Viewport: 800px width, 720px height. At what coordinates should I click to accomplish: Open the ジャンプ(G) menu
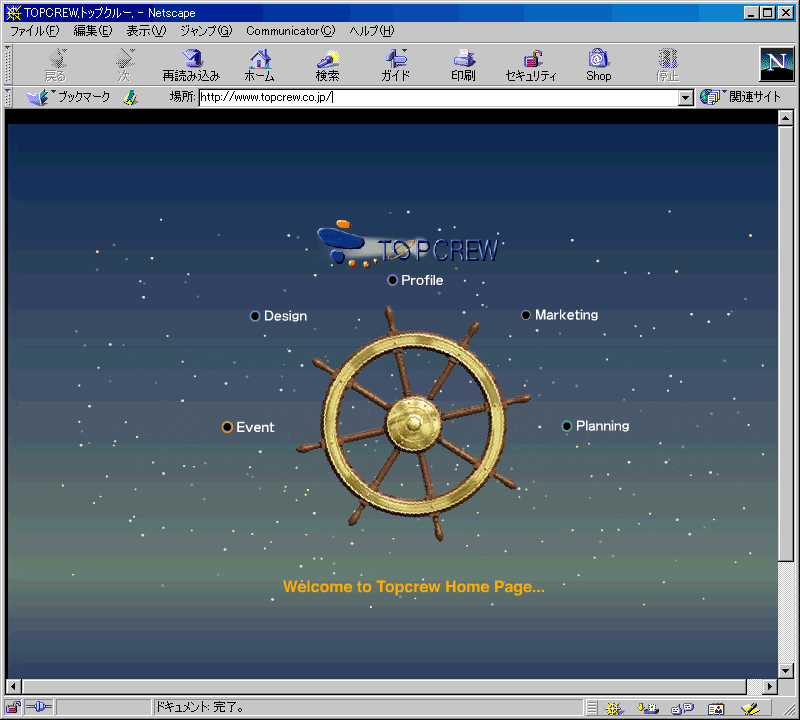click(x=206, y=31)
